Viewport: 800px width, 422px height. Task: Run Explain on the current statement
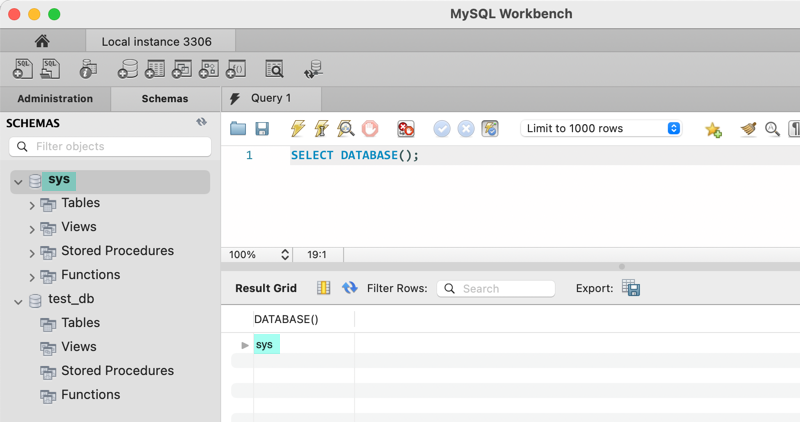[345, 129]
